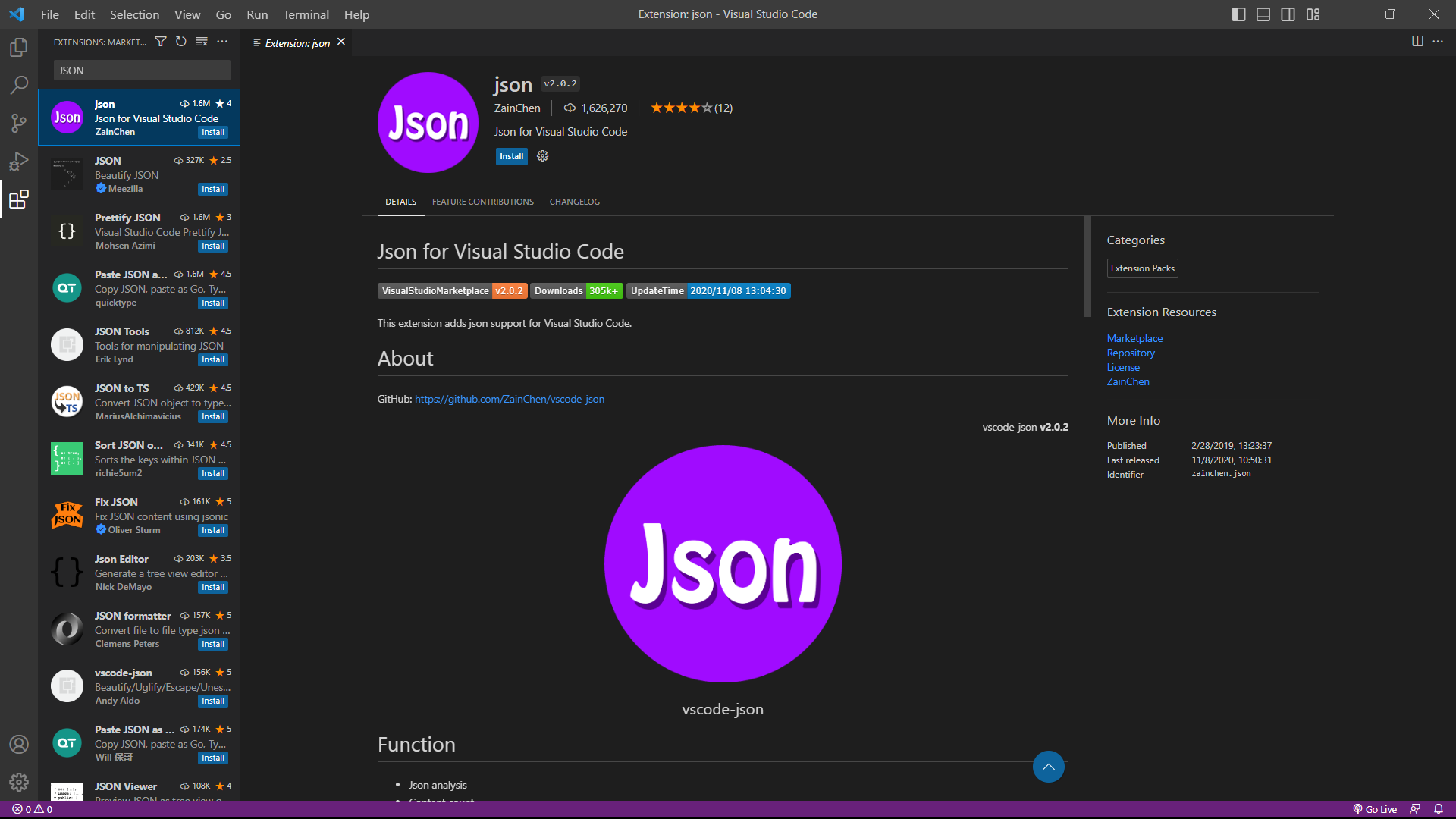Click the Extension Packs category tag
Viewport: 1456px width, 819px height.
pyautogui.click(x=1142, y=268)
